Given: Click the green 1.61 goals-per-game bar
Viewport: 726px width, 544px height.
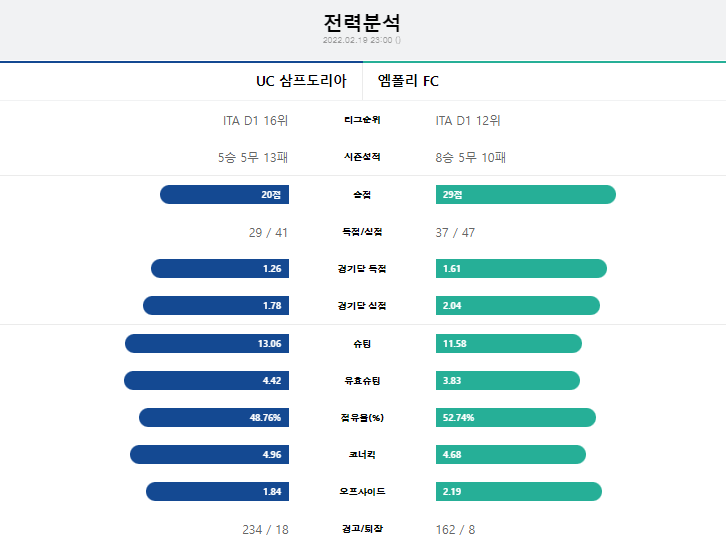Looking at the screenshot, I should point(521,269).
